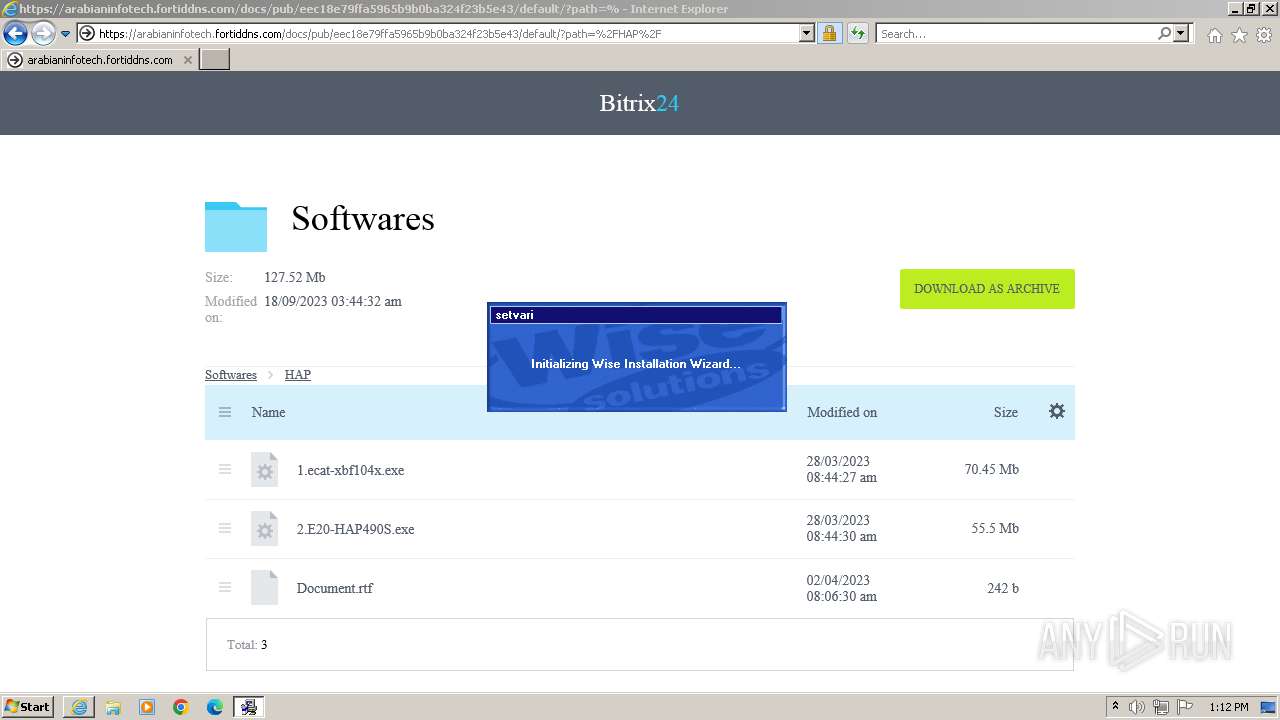The width and height of the screenshot is (1280, 720).
Task: Open Microsoft Edge from the taskbar
Action: (x=215, y=707)
